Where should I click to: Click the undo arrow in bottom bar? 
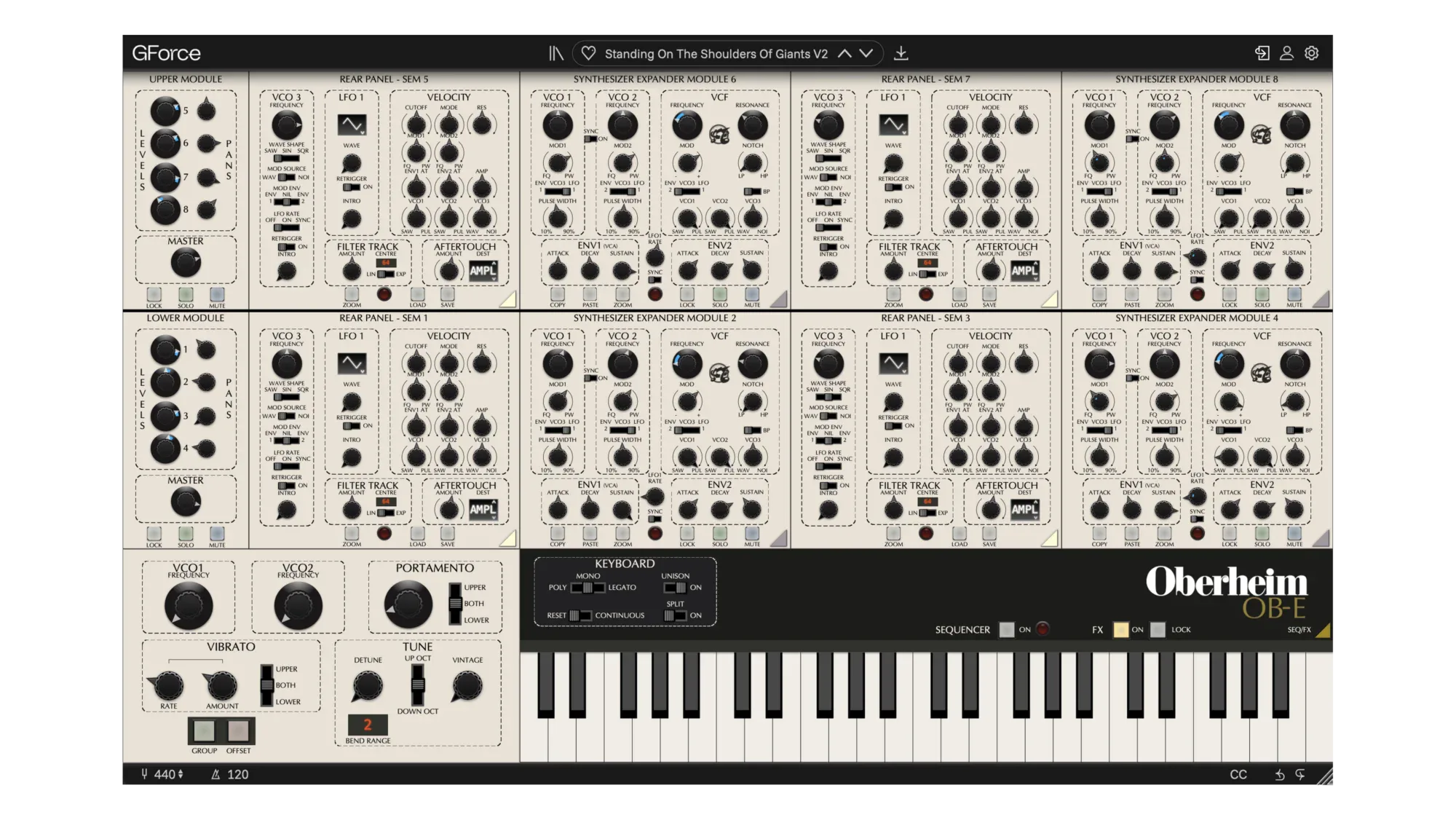pyautogui.click(x=1279, y=775)
